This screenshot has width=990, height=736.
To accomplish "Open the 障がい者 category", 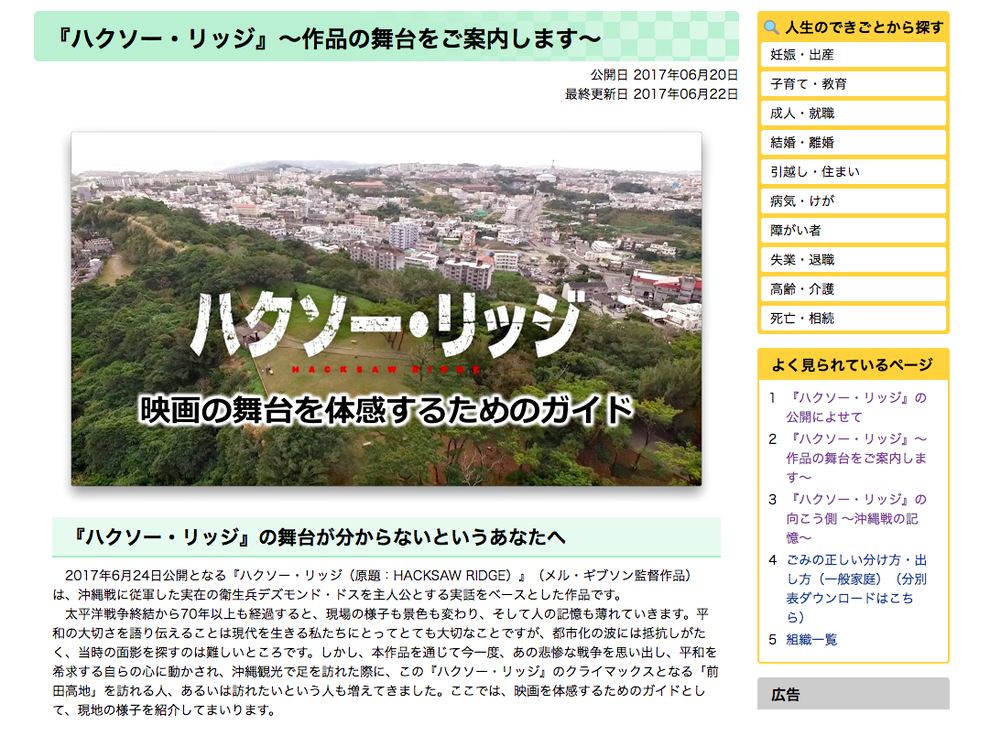I will click(853, 230).
